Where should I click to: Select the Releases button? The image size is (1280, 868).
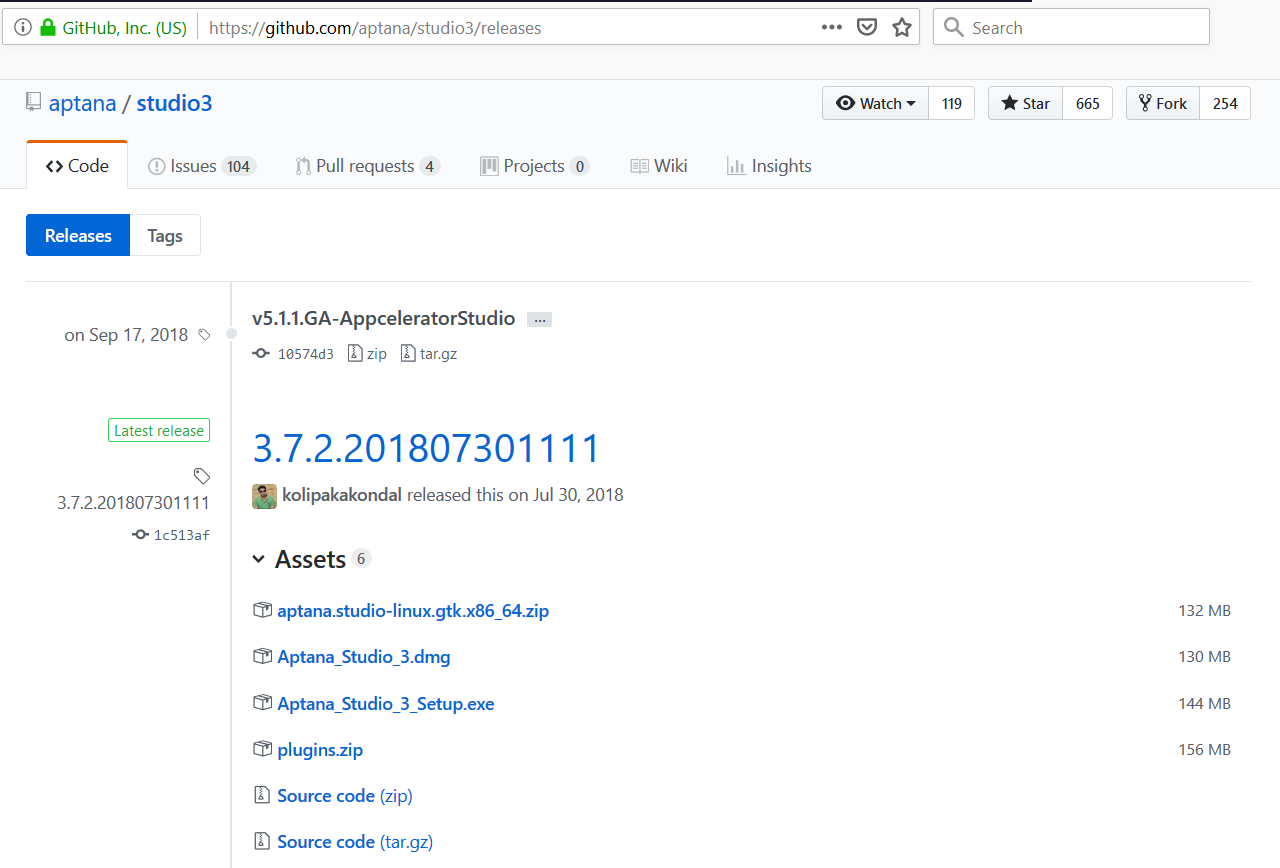[x=78, y=235]
